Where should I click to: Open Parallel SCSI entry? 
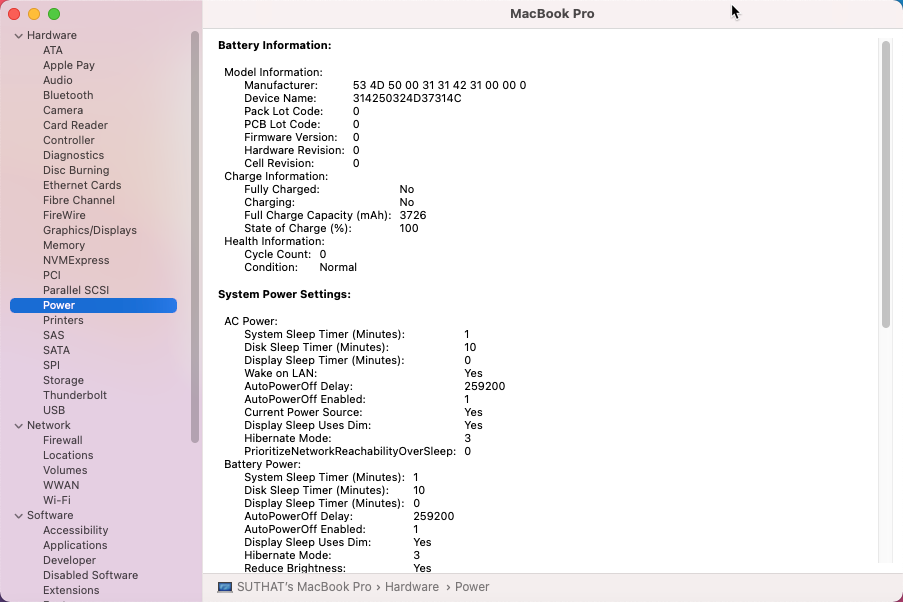click(x=76, y=290)
